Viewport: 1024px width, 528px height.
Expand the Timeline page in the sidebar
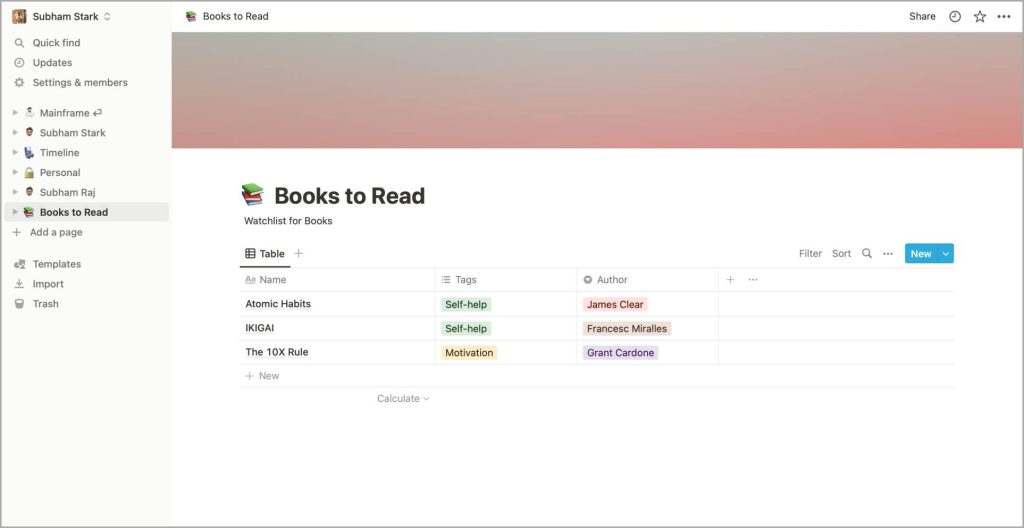15,152
